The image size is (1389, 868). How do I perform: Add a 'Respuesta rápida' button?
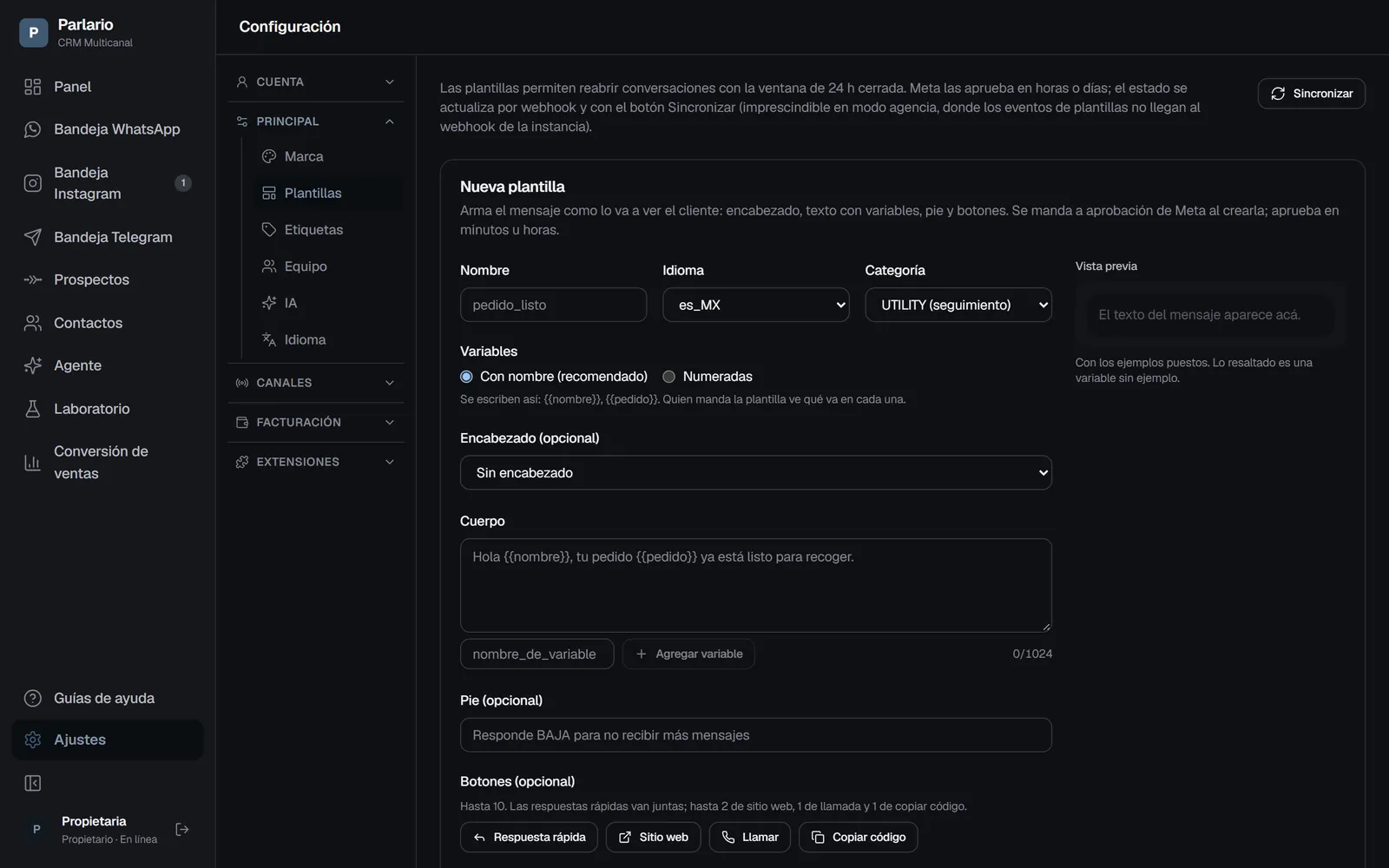coord(529,838)
